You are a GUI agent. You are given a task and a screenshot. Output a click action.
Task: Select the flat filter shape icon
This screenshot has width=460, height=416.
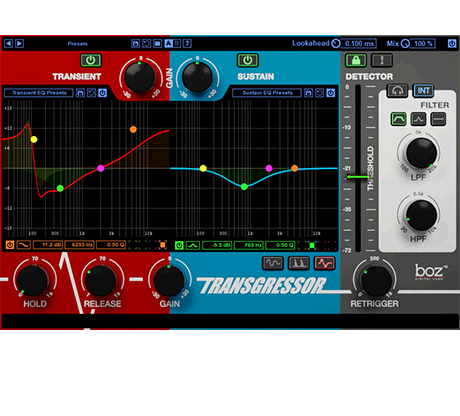[x=438, y=119]
